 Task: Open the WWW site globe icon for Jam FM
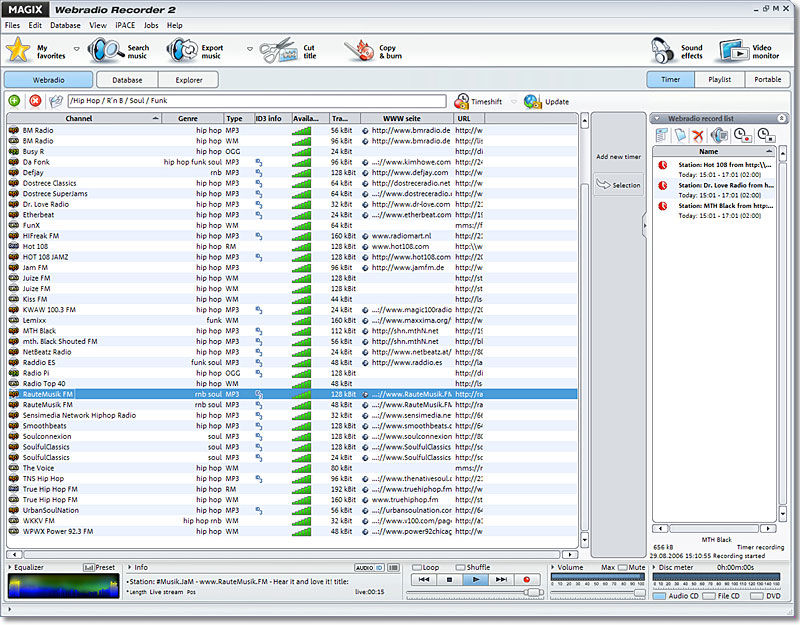point(365,268)
